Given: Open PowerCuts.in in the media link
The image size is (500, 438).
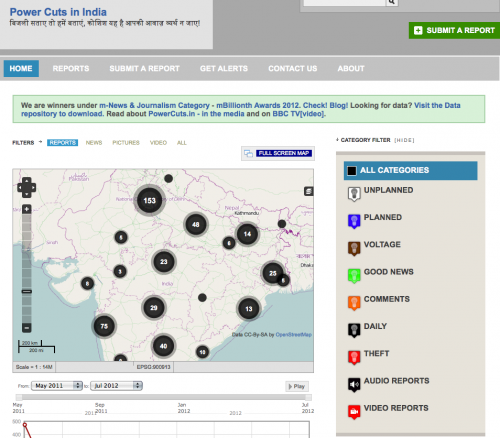Looking at the screenshot, I should [x=196, y=114].
